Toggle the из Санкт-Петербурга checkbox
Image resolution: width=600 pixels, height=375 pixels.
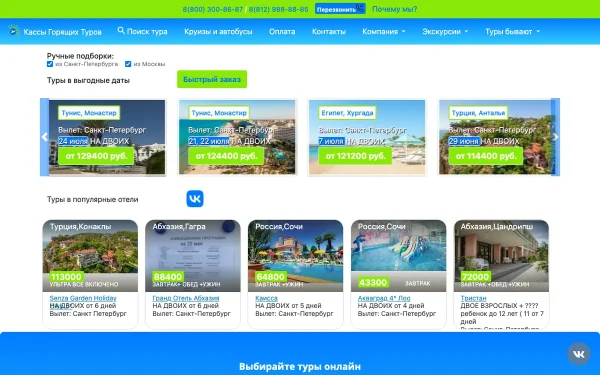click(50, 64)
